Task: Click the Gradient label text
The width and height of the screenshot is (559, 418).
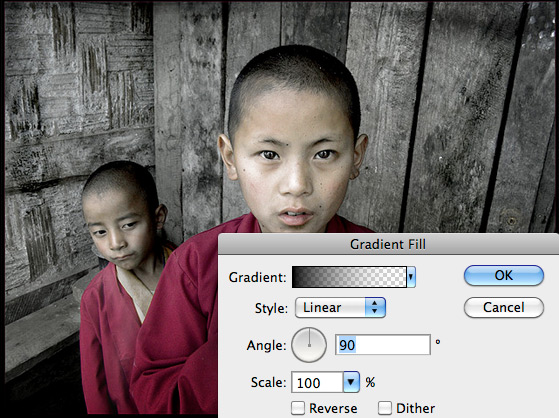Action: [257, 277]
